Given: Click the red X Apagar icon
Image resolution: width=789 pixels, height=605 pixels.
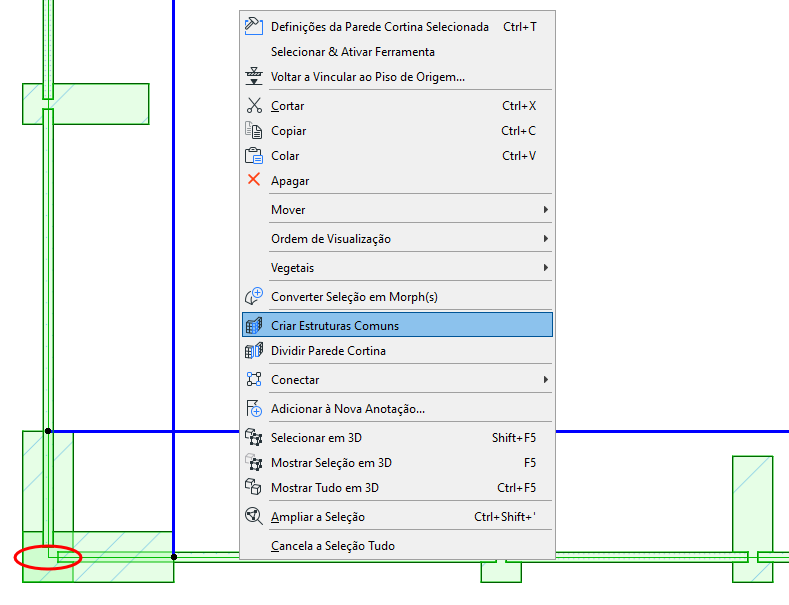Looking at the screenshot, I should click(x=254, y=179).
